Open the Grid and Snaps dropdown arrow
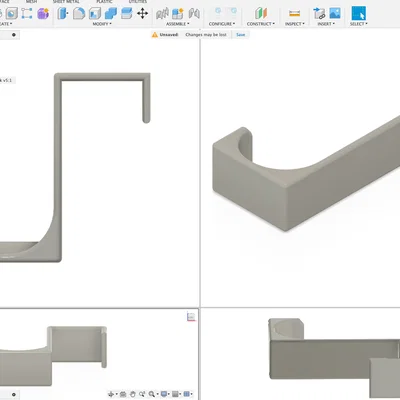 click(180, 395)
